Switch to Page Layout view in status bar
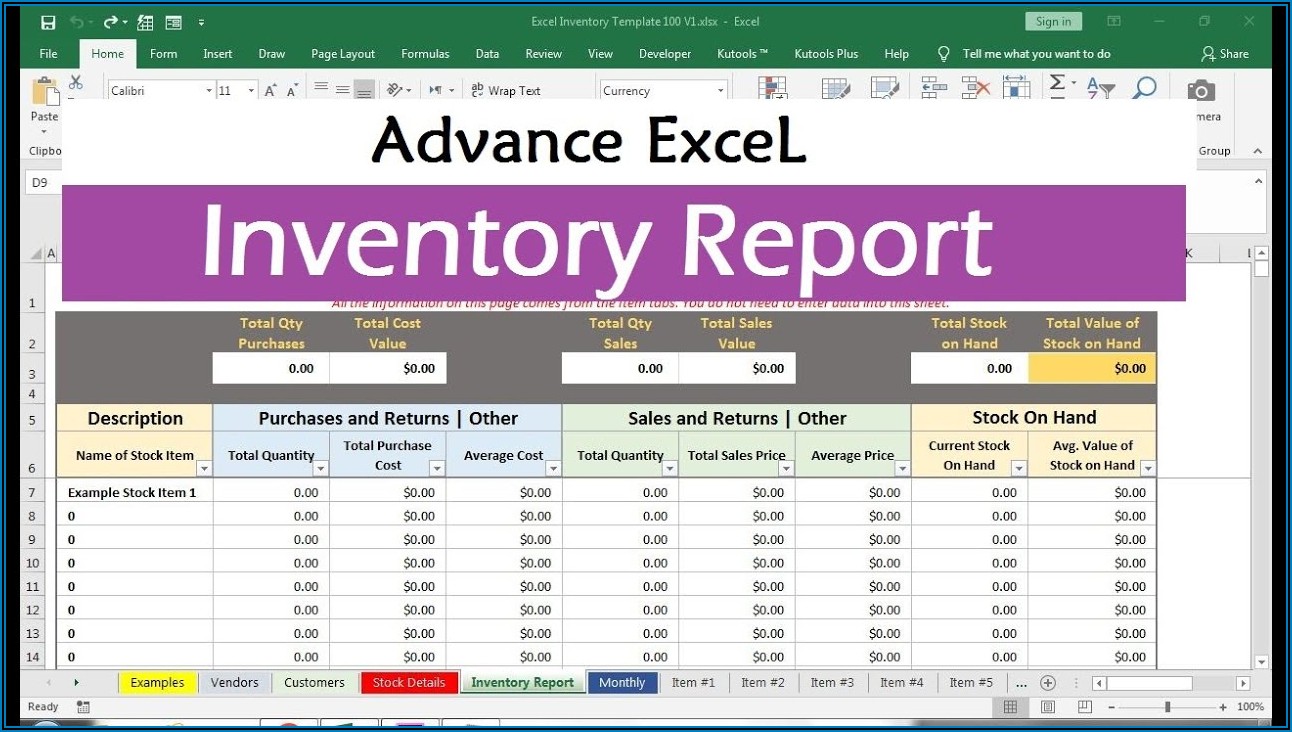Viewport: 1292px width, 732px height. click(x=1048, y=707)
